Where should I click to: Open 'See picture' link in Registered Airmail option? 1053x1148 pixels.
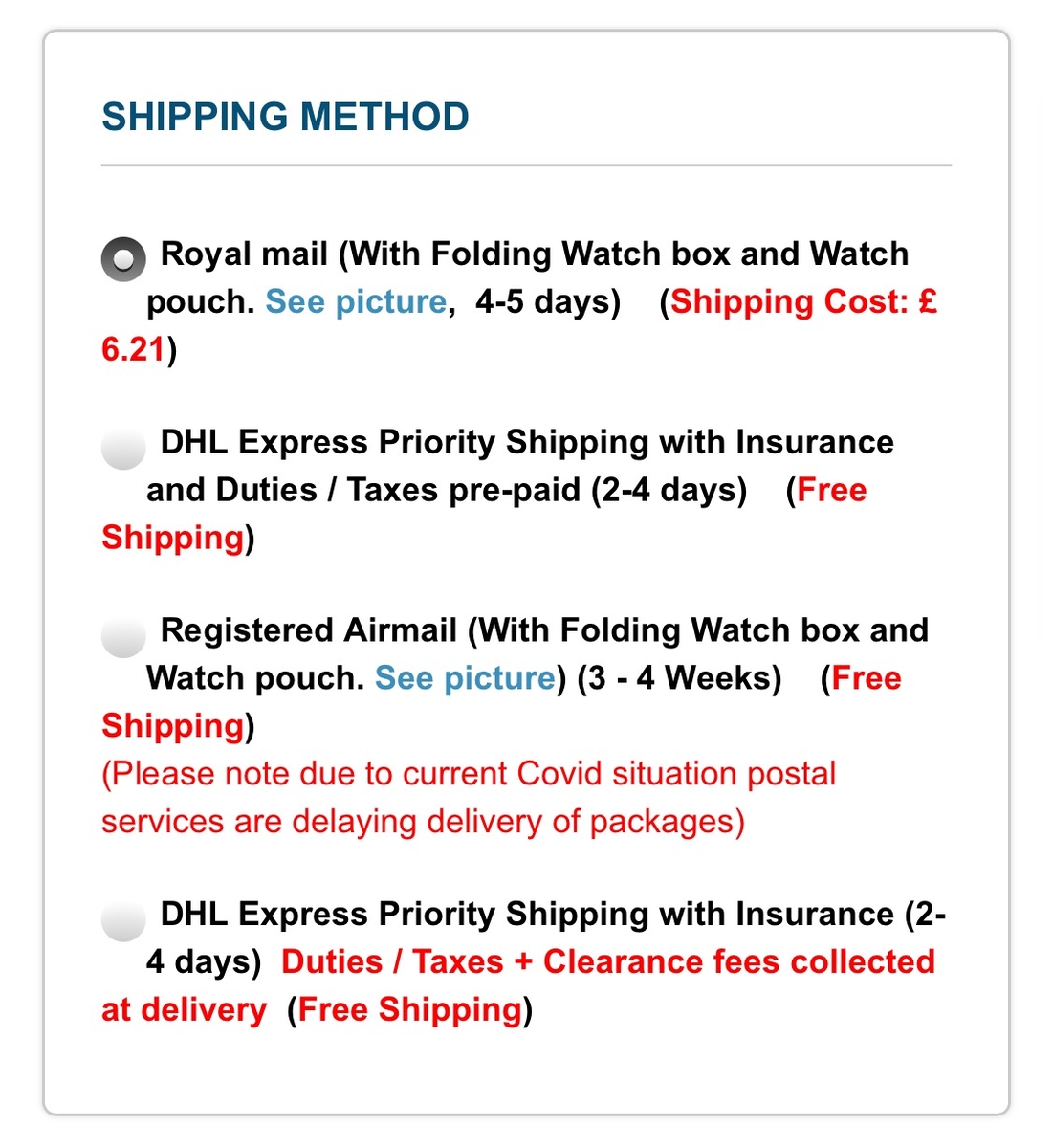point(465,678)
